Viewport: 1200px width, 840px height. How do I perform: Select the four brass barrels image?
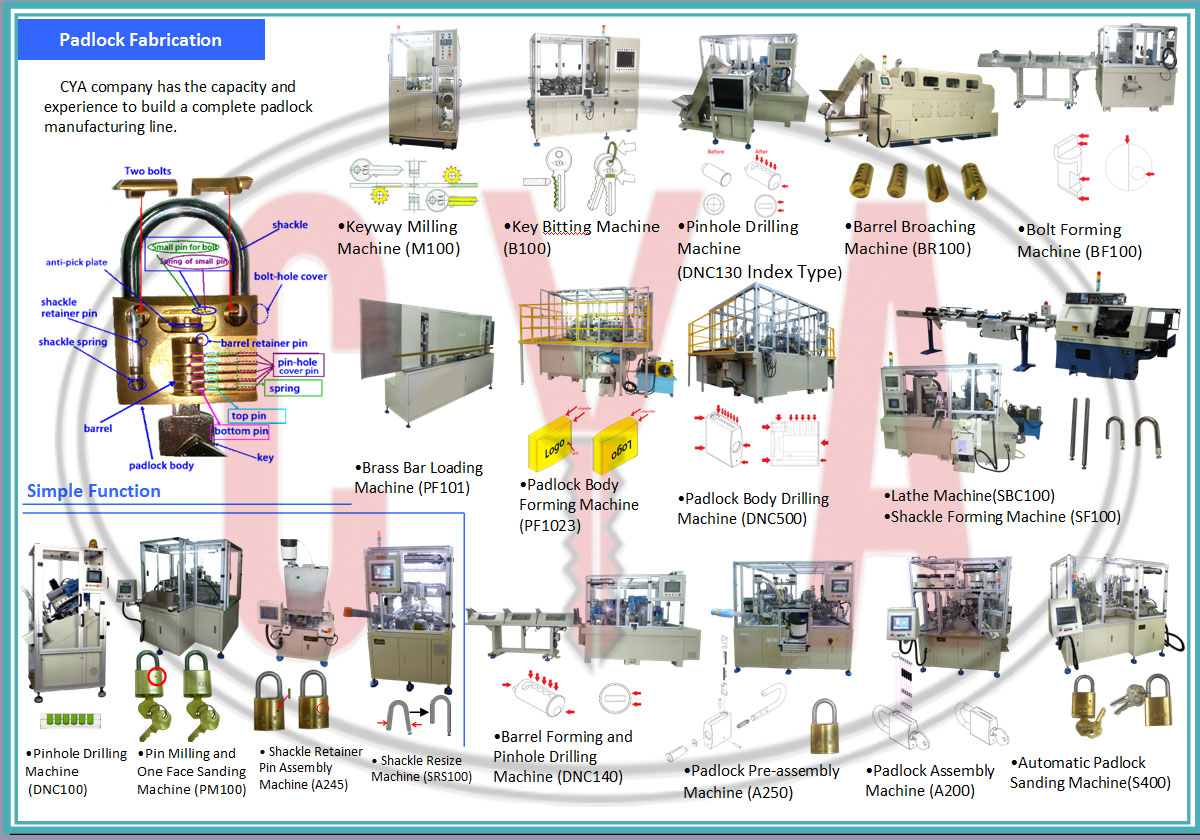coord(912,183)
